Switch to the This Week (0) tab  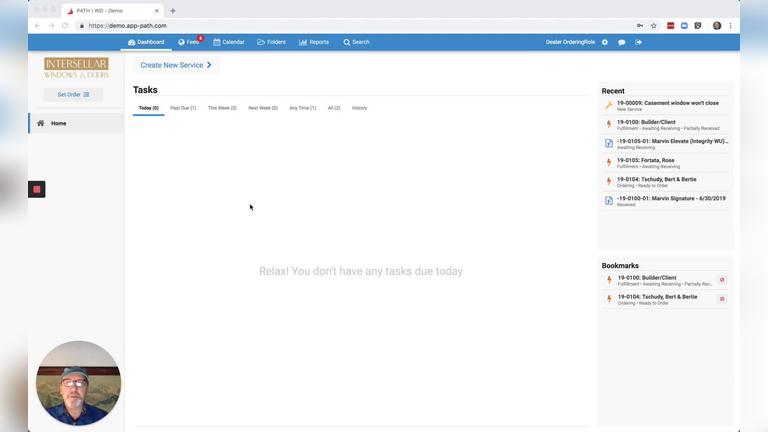tap(222, 108)
